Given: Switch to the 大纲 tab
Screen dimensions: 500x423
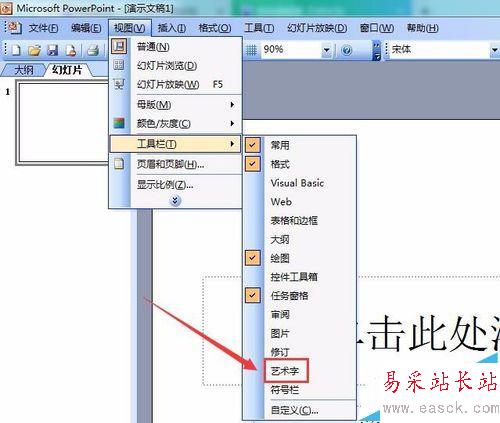Looking at the screenshot, I should [24, 70].
